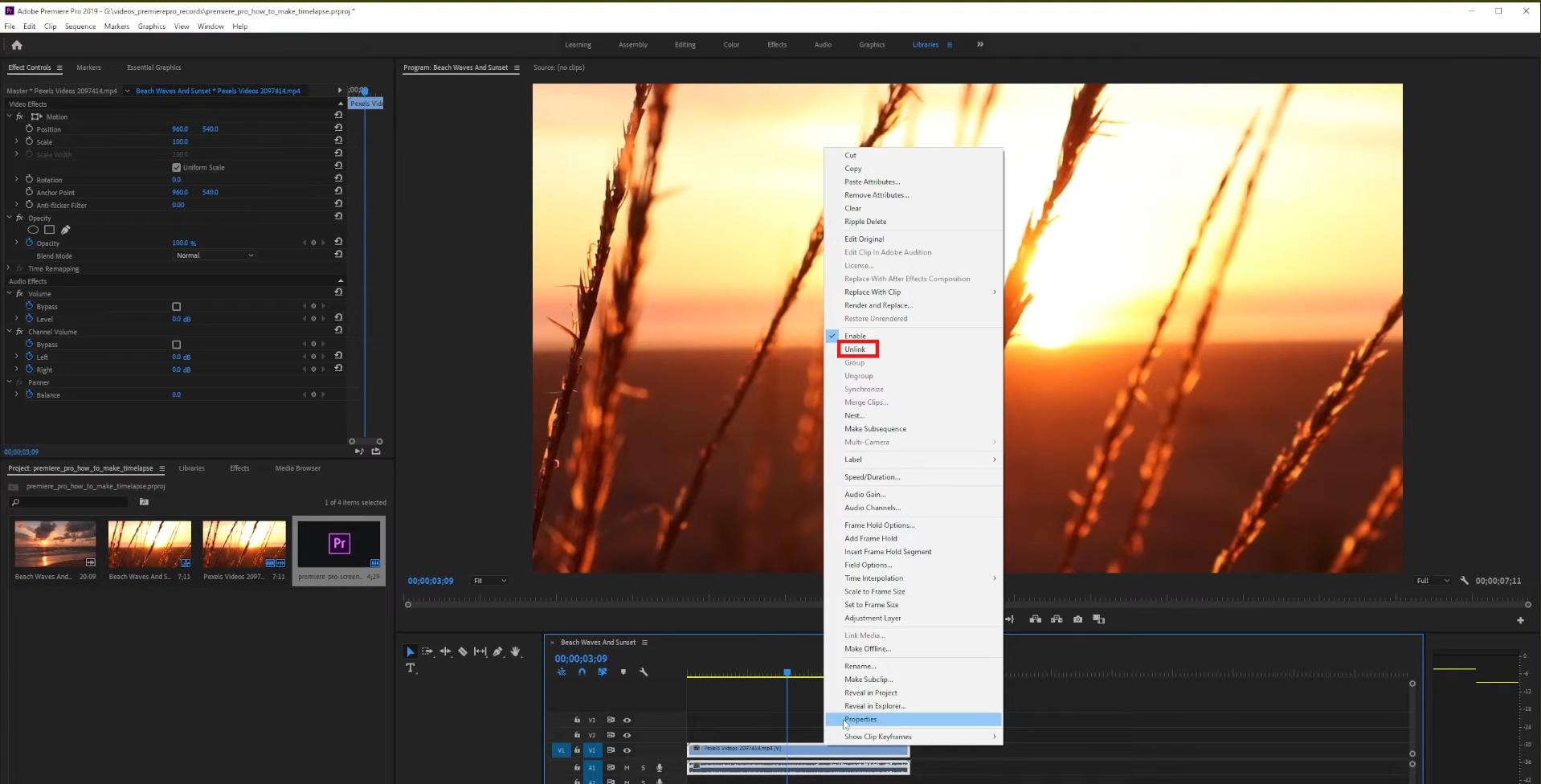Image resolution: width=1541 pixels, height=784 pixels.
Task: Switch to the Color workspace
Action: pos(731,45)
